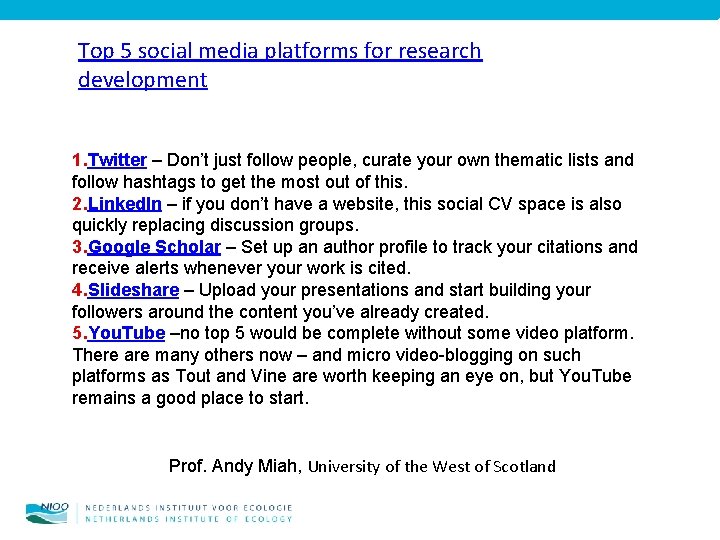Click 'Prof. Andy Miah' name text

click(235, 466)
